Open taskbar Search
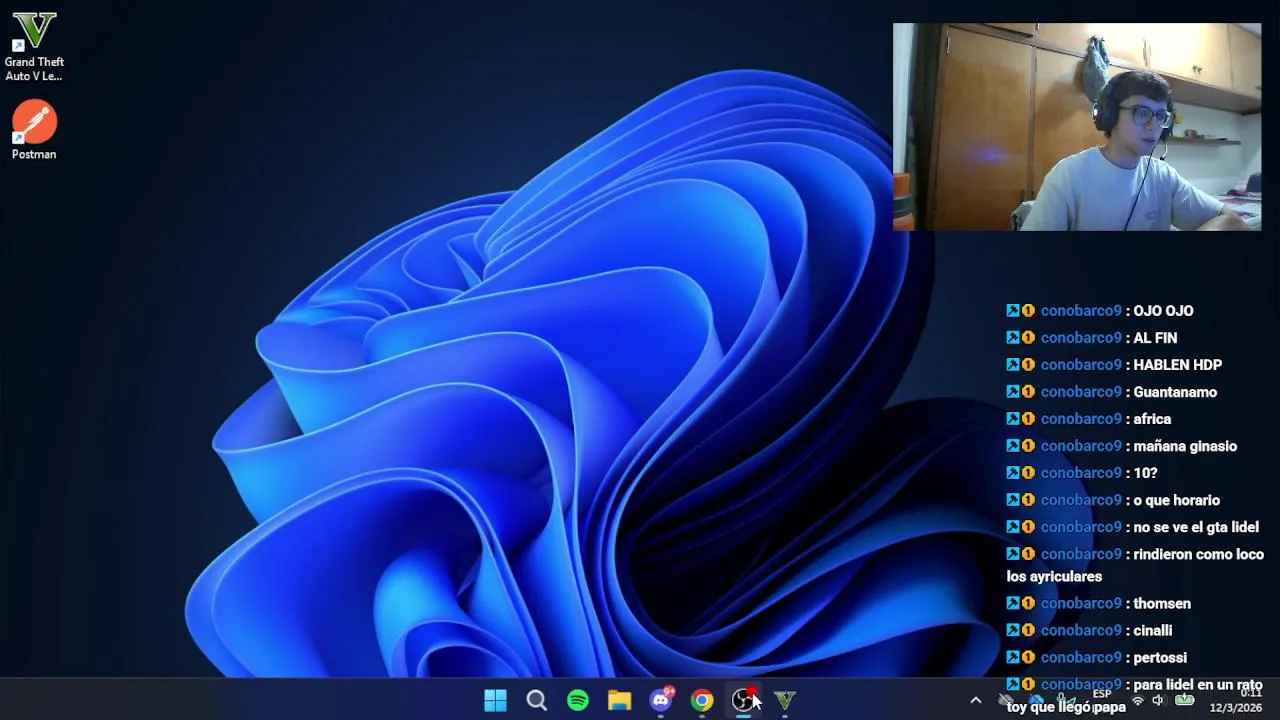The image size is (1280, 720). coord(537,701)
